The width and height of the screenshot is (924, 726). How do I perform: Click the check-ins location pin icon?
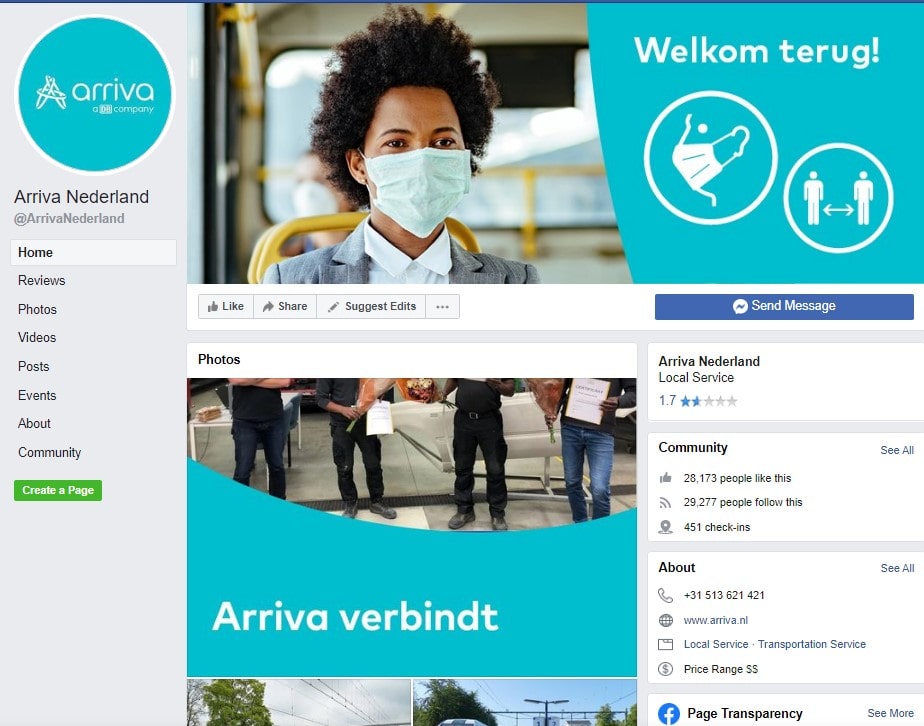pos(665,527)
